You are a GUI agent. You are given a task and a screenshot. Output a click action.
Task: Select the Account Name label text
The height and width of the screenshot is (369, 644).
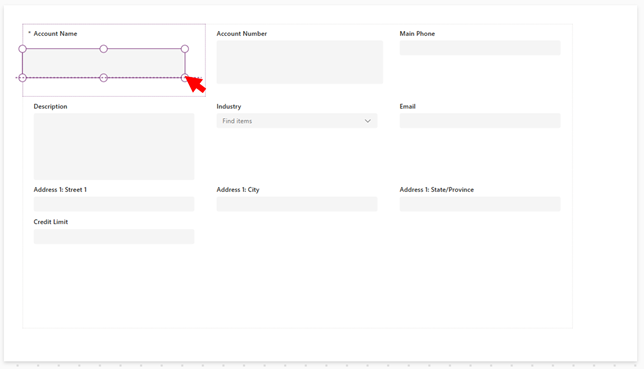click(x=55, y=34)
